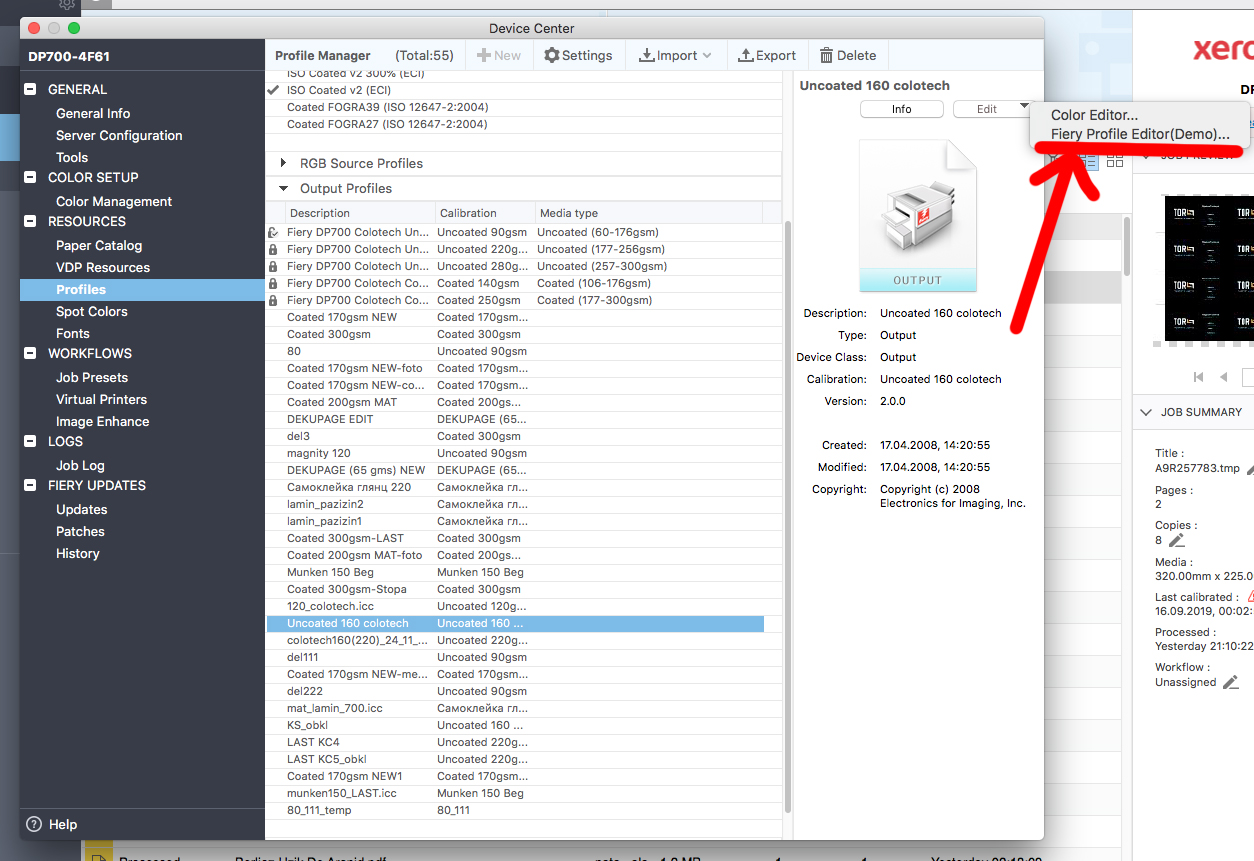Click the lock icon on Coated 140gsm row
Image resolution: width=1254 pixels, height=861 pixels.
(273, 283)
